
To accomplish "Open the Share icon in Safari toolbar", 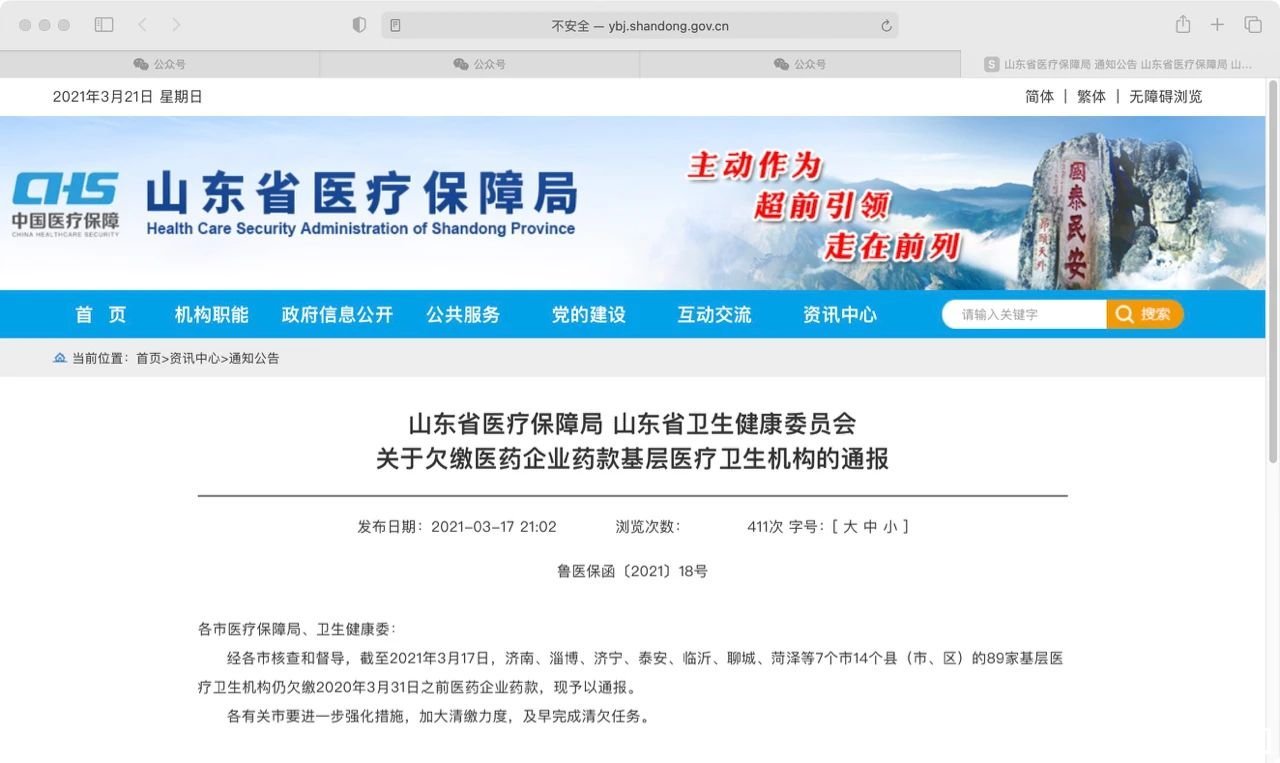I will point(1183,24).
